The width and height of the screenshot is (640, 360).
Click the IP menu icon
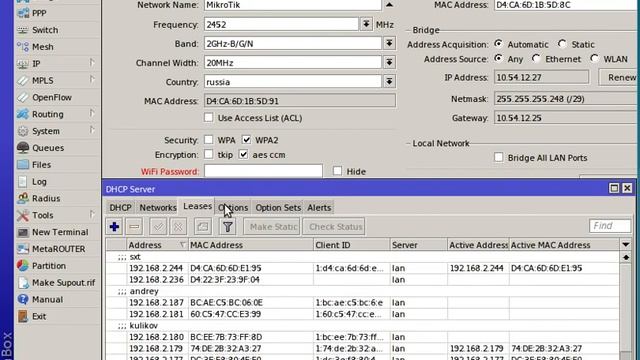(23, 63)
